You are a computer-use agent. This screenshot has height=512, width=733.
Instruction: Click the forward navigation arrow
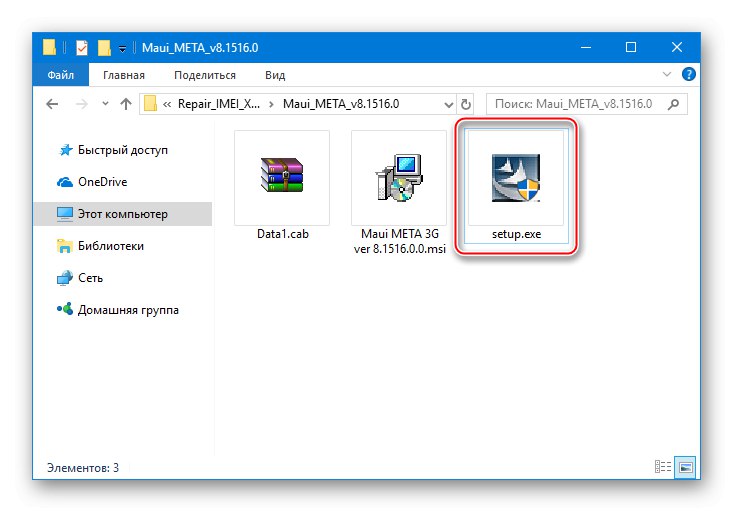(x=82, y=104)
